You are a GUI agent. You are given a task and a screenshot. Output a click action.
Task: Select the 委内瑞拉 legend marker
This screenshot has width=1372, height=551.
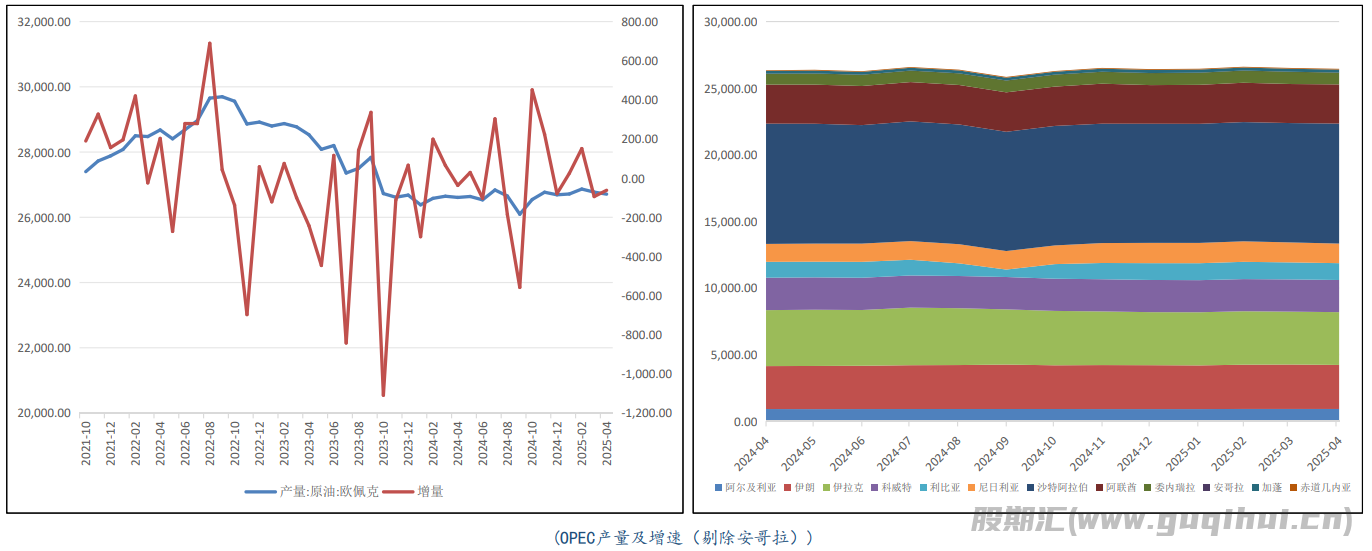[1147, 488]
